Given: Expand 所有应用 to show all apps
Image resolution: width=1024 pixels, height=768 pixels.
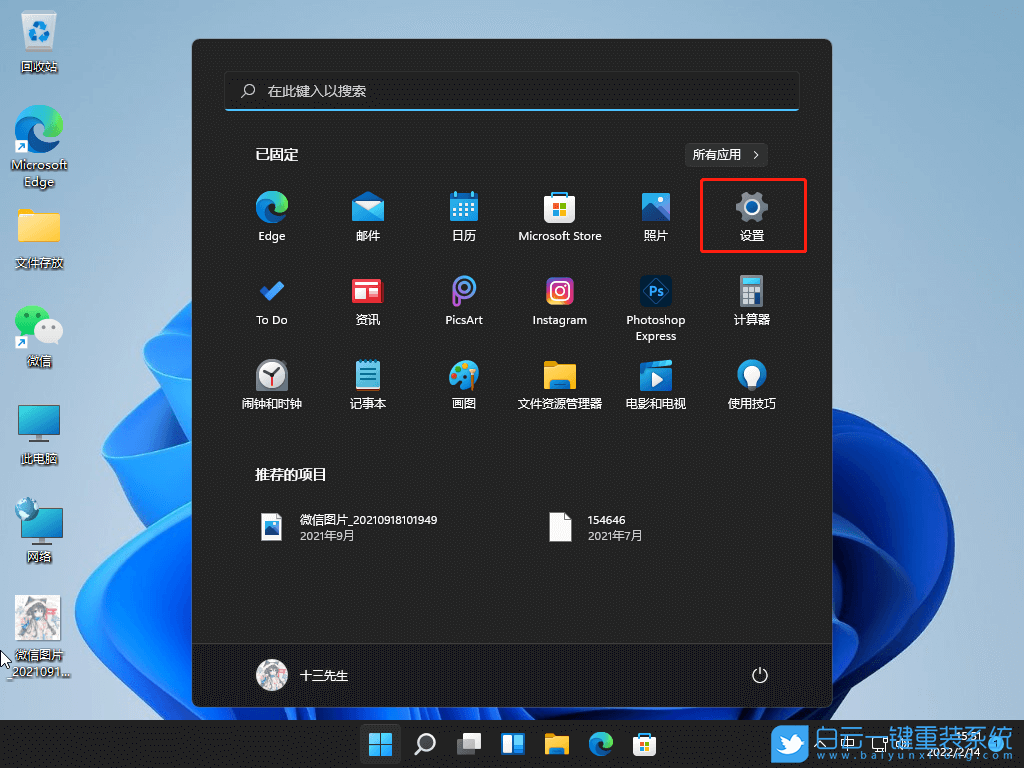Looking at the screenshot, I should [x=726, y=155].
